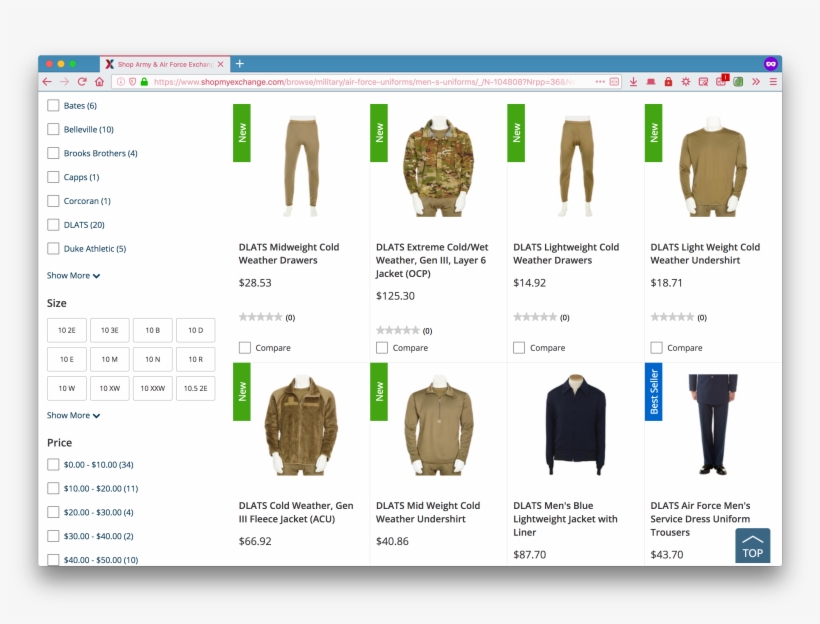Image resolution: width=820 pixels, height=624 pixels.
Task: Check Compare for DLATS Midweight Cold Weather Drawers
Action: tap(245, 348)
